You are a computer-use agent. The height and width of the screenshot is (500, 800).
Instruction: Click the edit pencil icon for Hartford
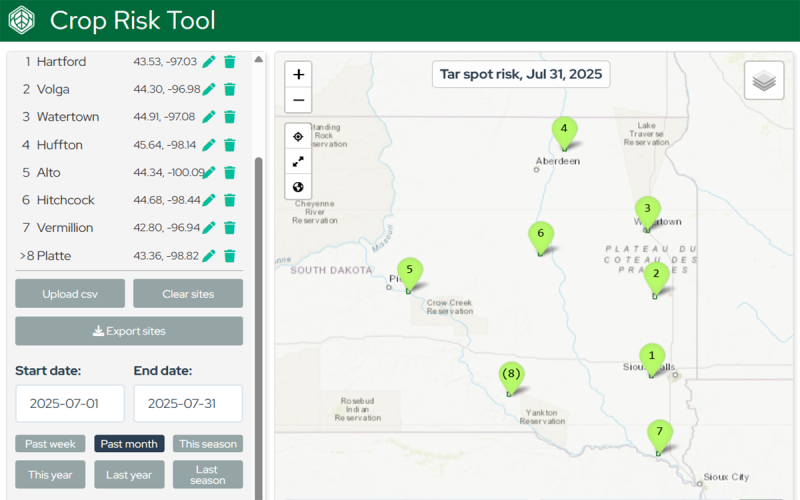pos(209,62)
